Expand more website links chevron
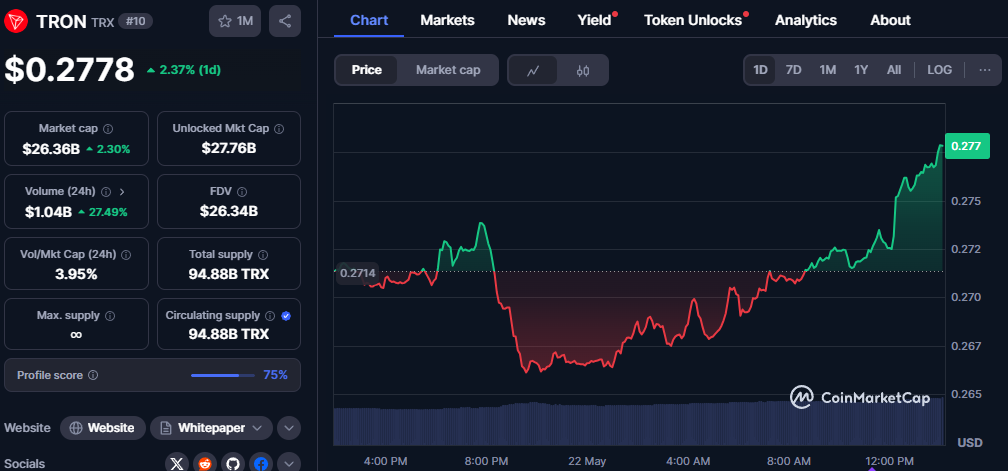 (x=289, y=428)
